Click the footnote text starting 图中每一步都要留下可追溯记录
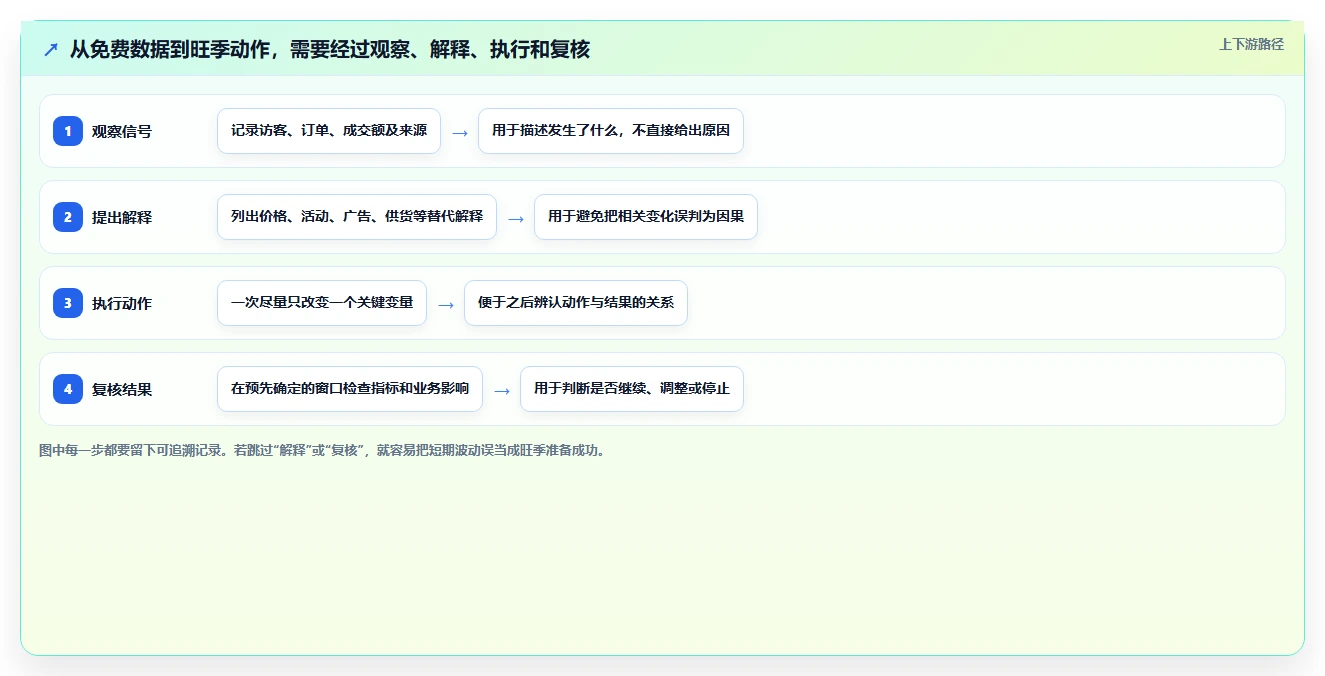The height and width of the screenshot is (676, 1325). (322, 450)
